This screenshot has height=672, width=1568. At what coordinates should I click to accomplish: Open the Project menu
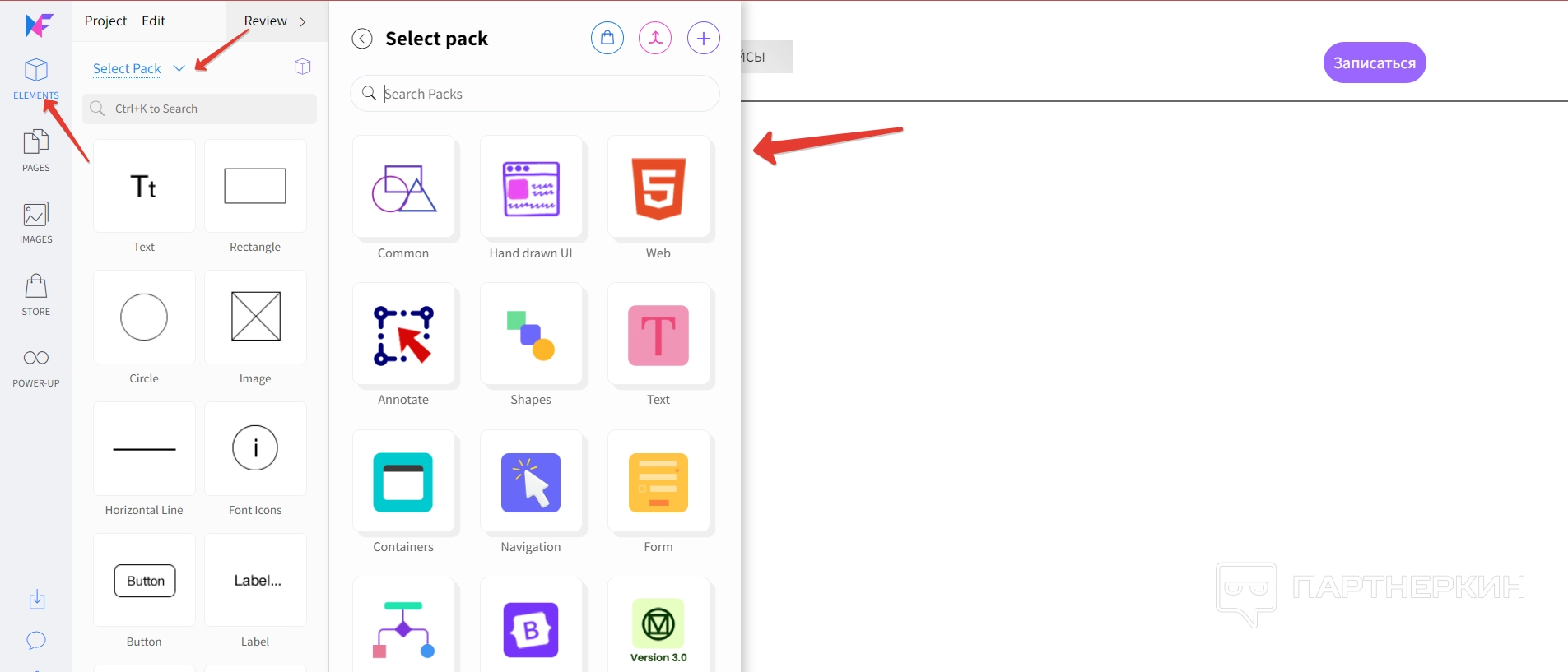pyautogui.click(x=105, y=21)
